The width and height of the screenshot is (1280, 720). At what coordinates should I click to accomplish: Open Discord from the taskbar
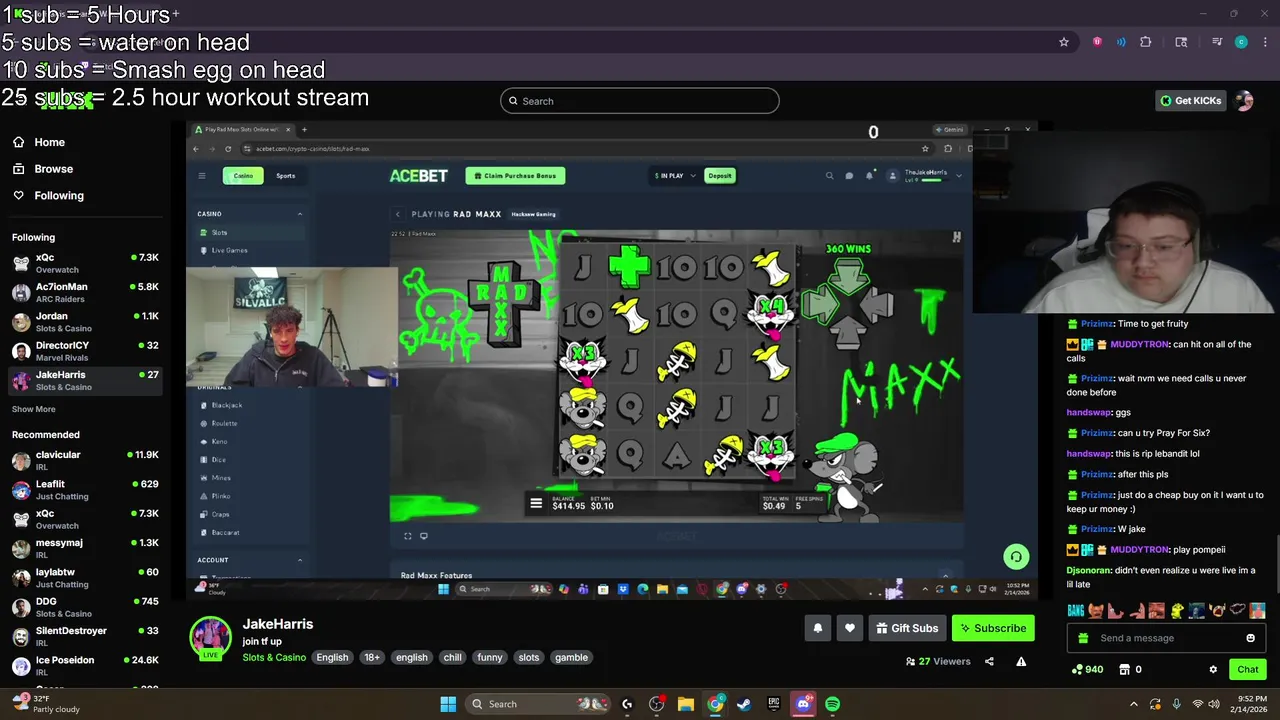(x=803, y=704)
